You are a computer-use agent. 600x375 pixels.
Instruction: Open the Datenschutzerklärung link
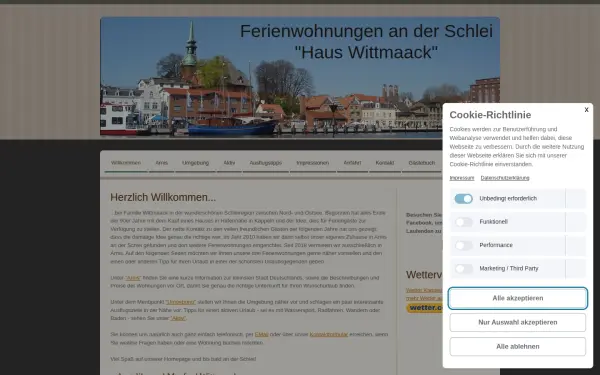[505, 178]
